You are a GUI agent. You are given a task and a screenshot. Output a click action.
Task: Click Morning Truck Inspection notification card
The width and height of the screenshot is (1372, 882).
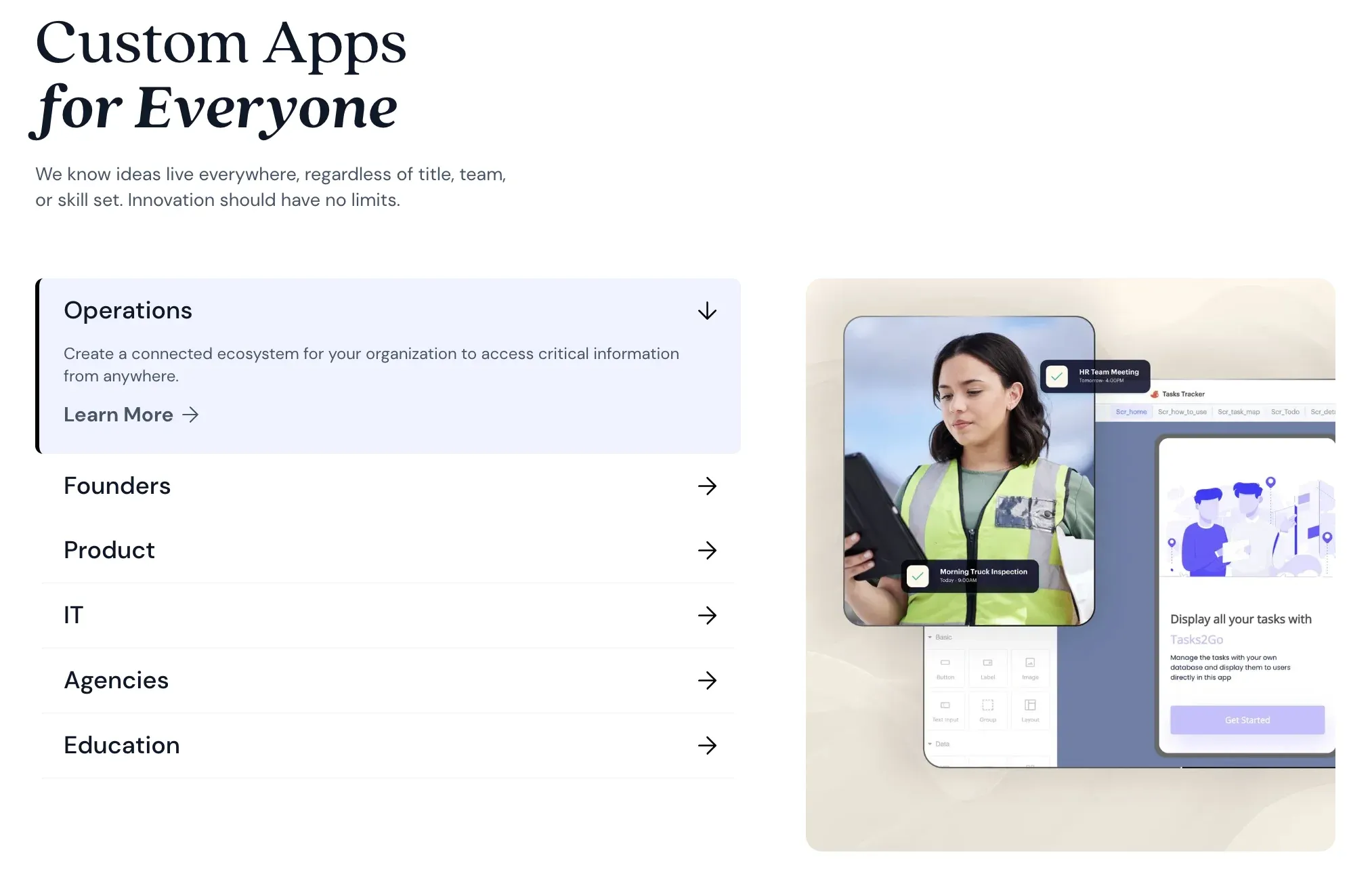[970, 576]
